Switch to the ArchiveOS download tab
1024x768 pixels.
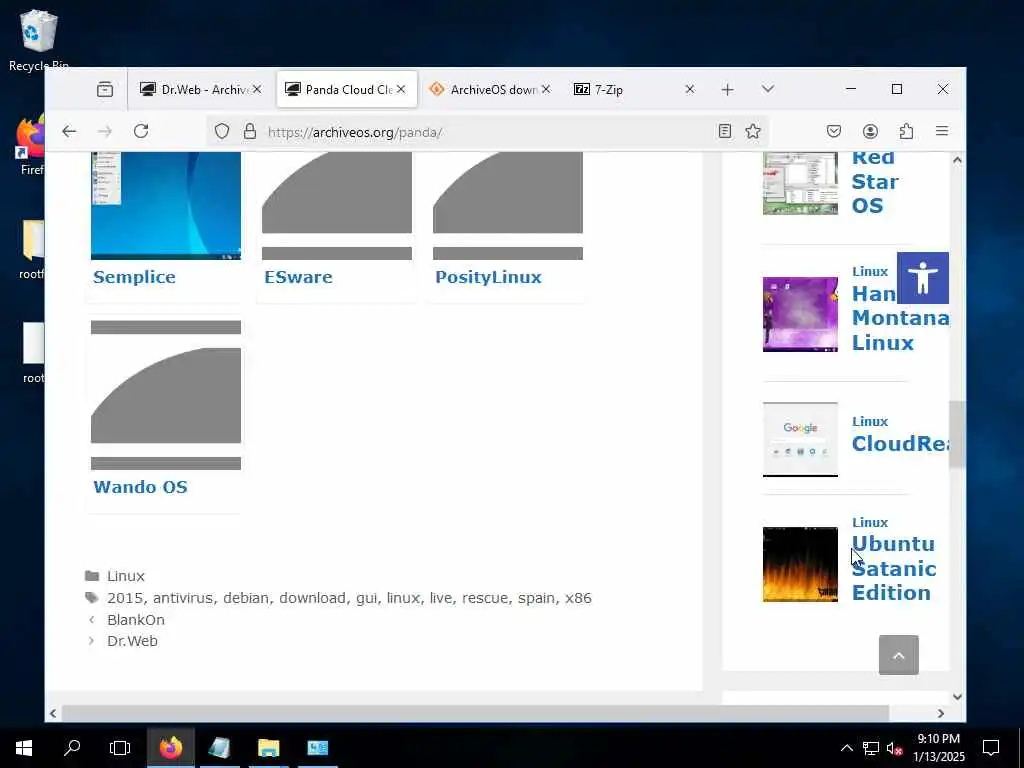click(490, 89)
